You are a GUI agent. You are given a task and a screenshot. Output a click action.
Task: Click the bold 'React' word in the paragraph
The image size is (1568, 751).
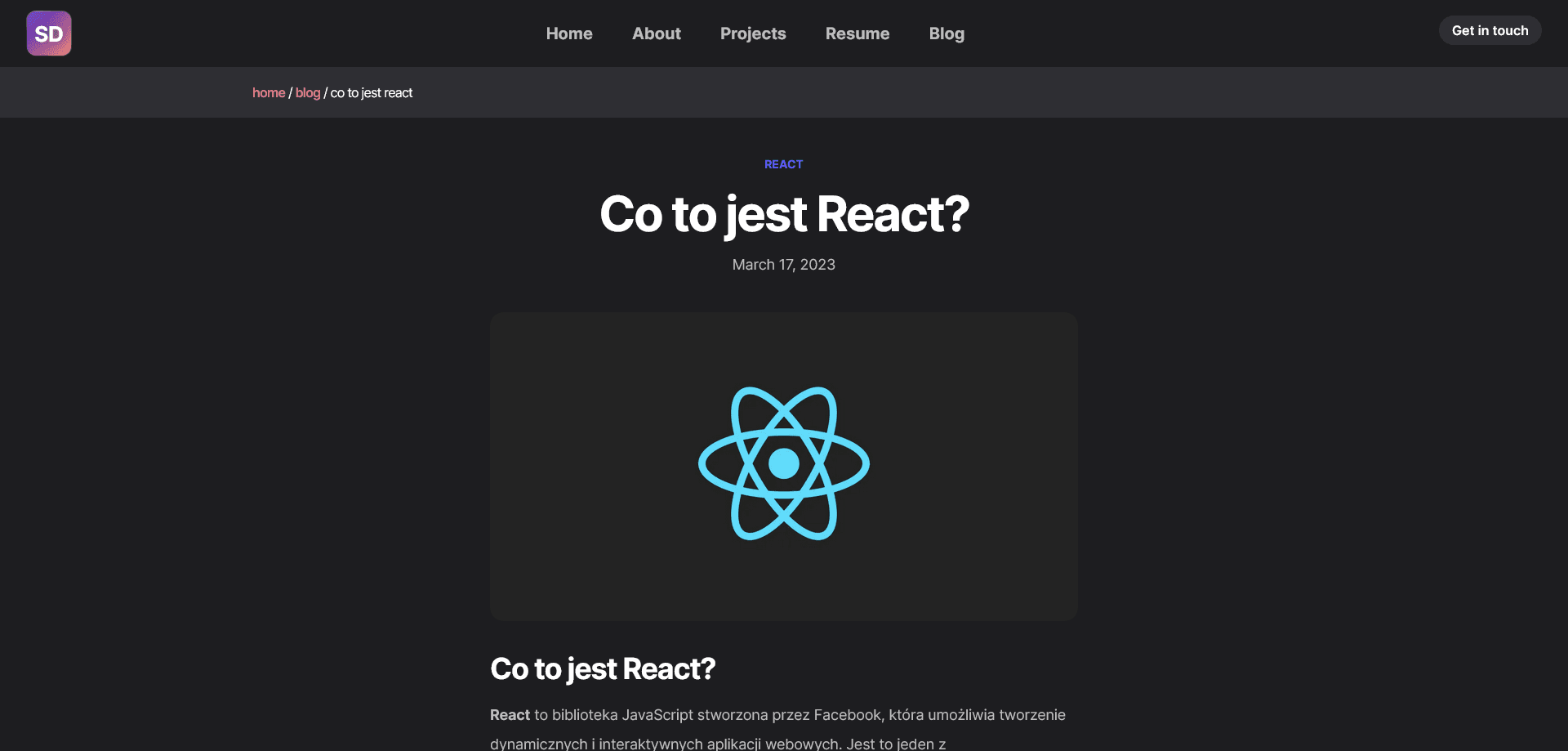click(x=510, y=715)
